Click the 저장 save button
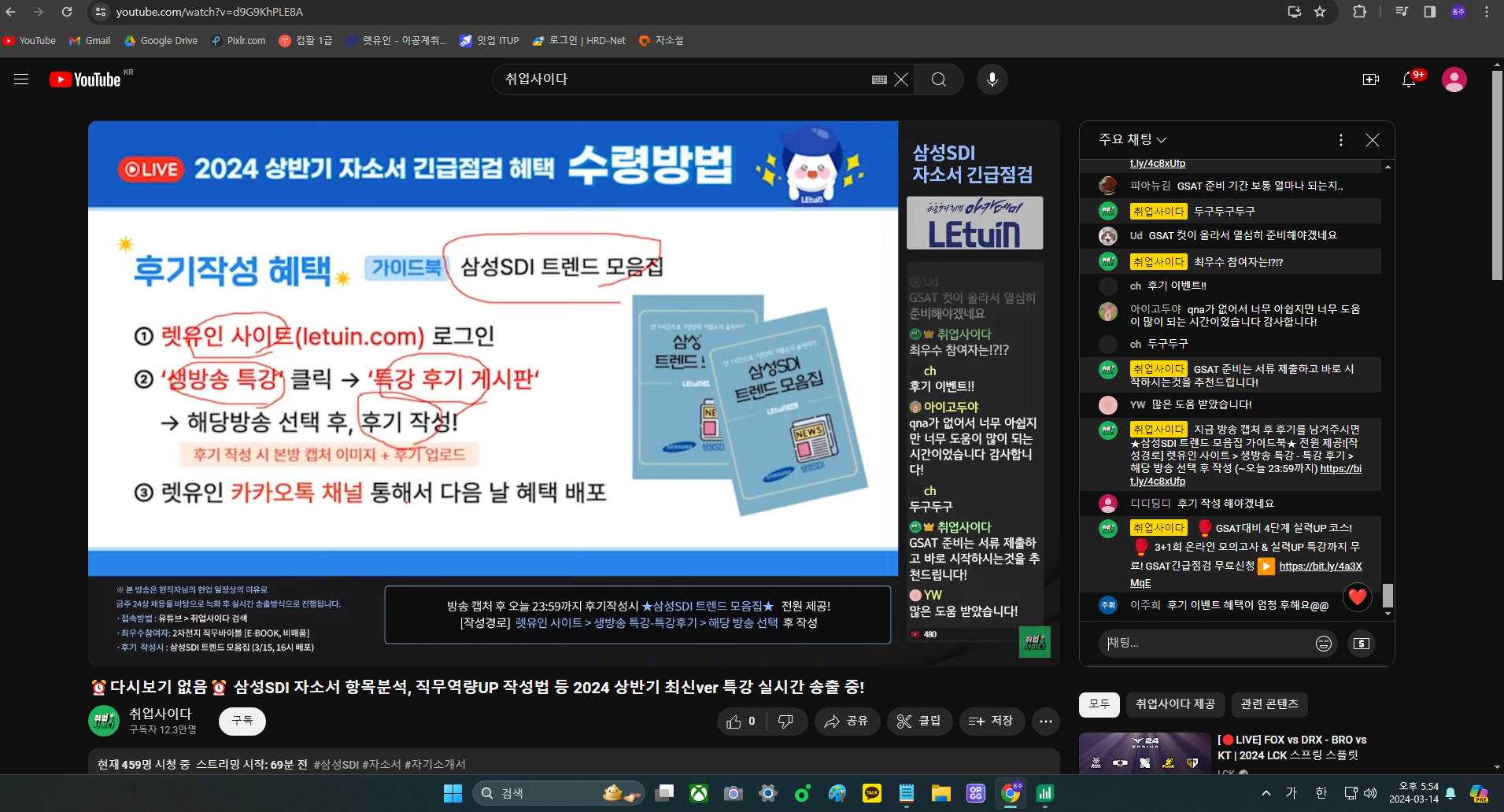 [x=991, y=722]
